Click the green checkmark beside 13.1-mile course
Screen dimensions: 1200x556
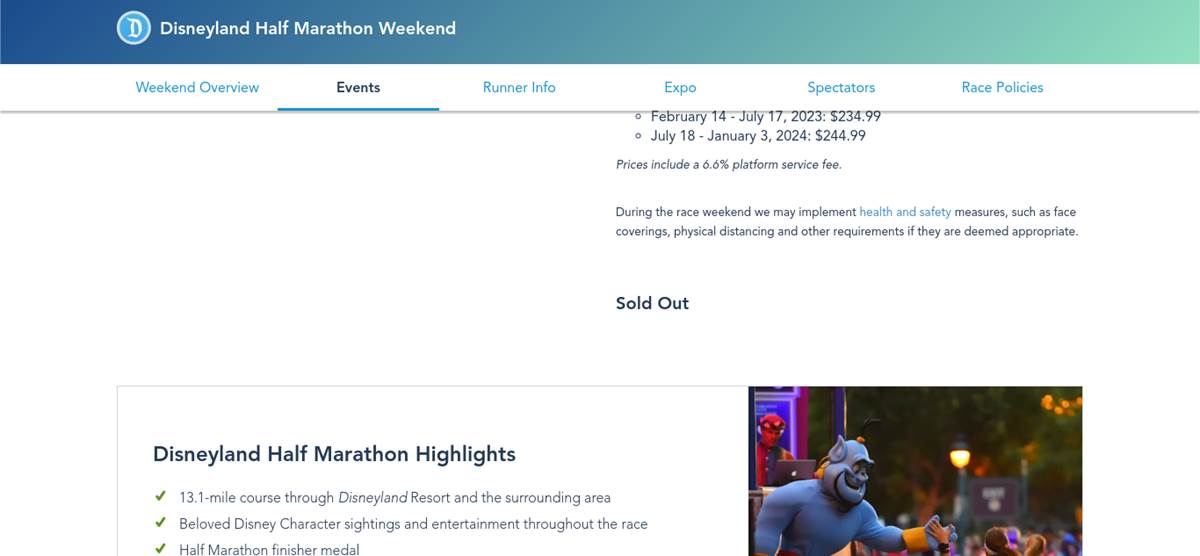pyautogui.click(x=160, y=496)
